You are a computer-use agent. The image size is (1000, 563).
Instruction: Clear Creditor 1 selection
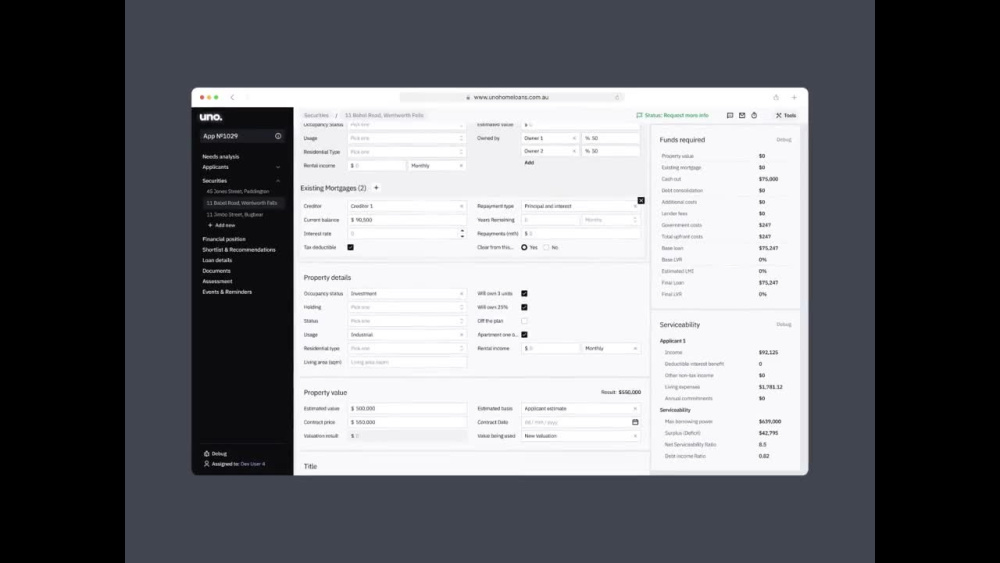point(461,206)
